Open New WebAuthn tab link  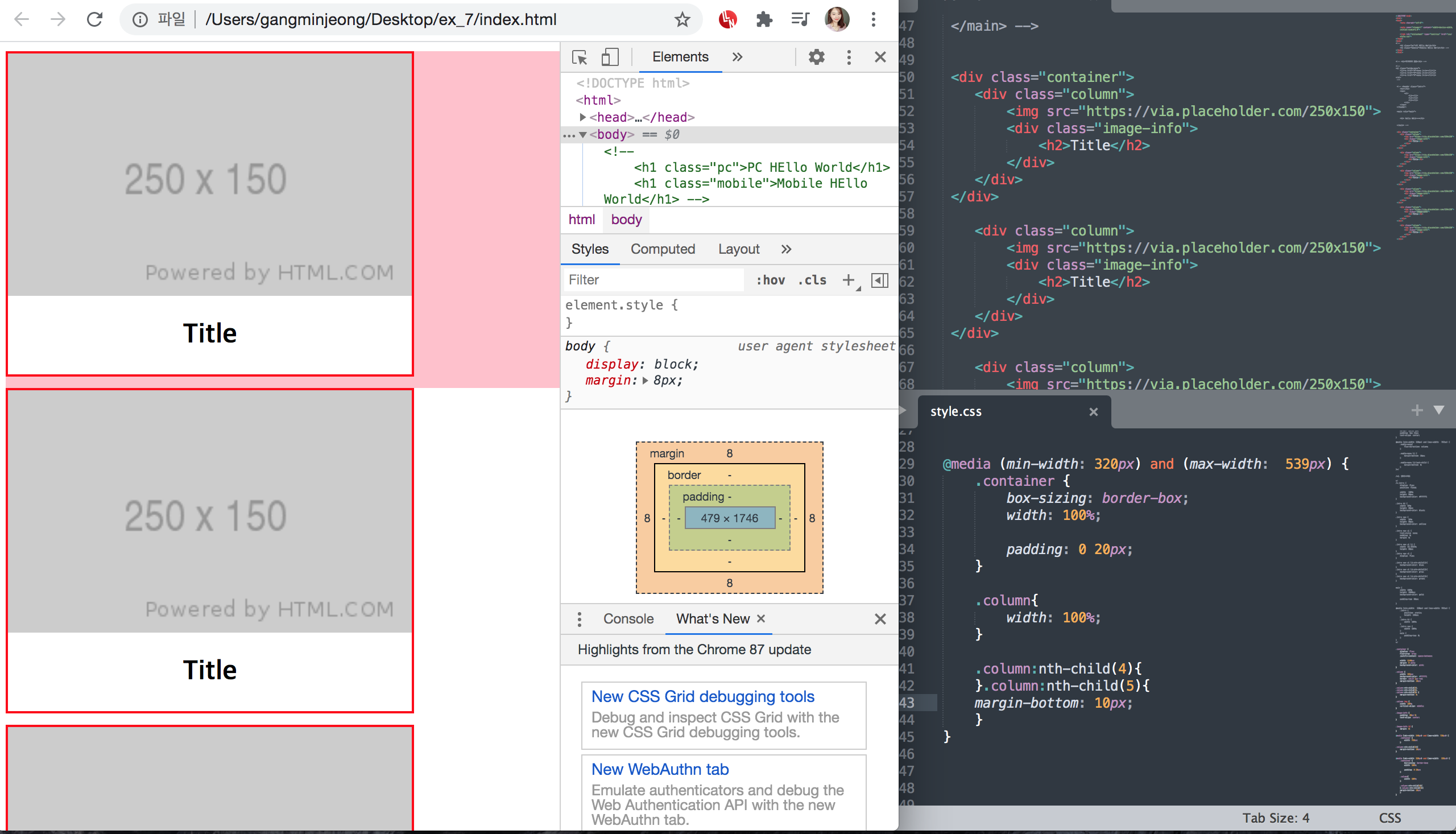660,769
